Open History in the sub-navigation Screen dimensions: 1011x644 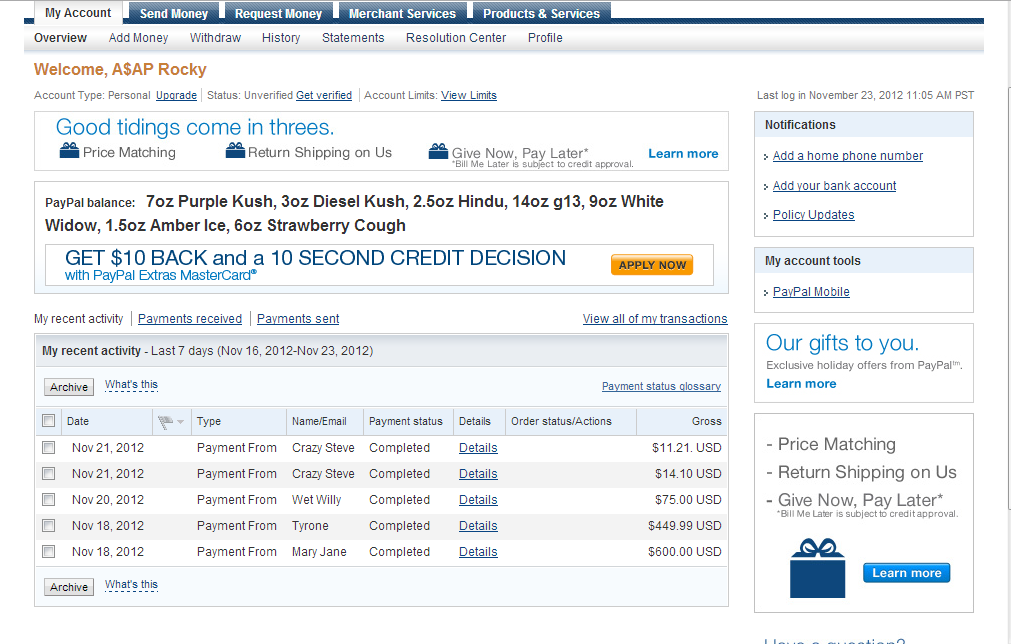coord(281,38)
